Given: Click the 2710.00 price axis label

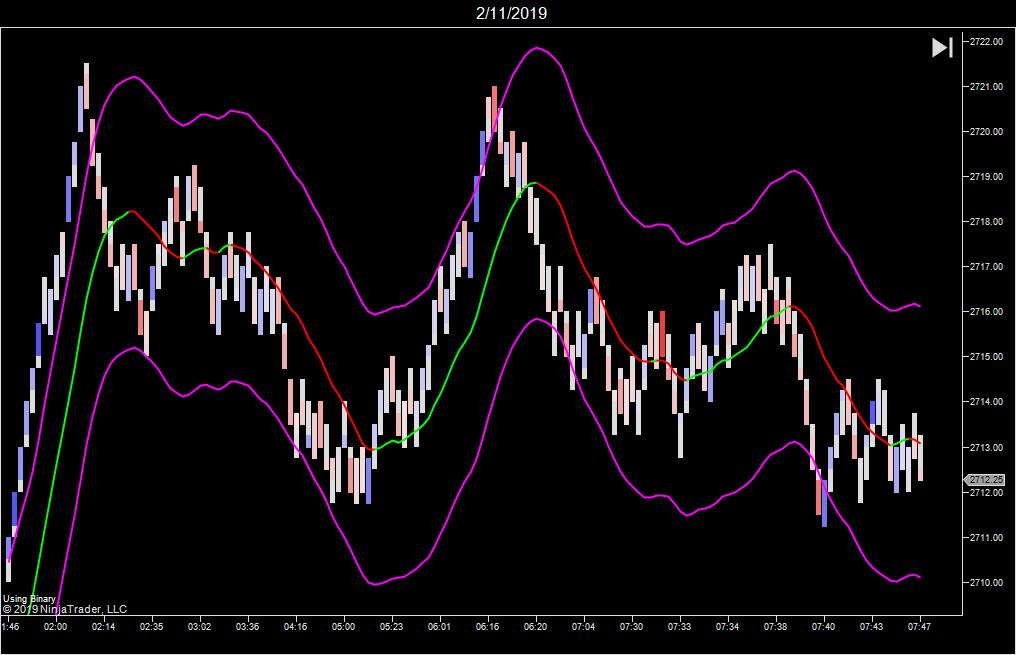Looking at the screenshot, I should [986, 582].
